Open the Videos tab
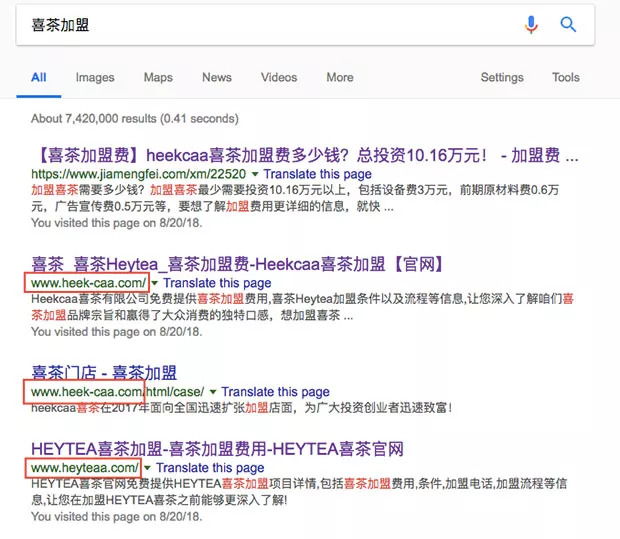The height and width of the screenshot is (539, 620). click(279, 77)
